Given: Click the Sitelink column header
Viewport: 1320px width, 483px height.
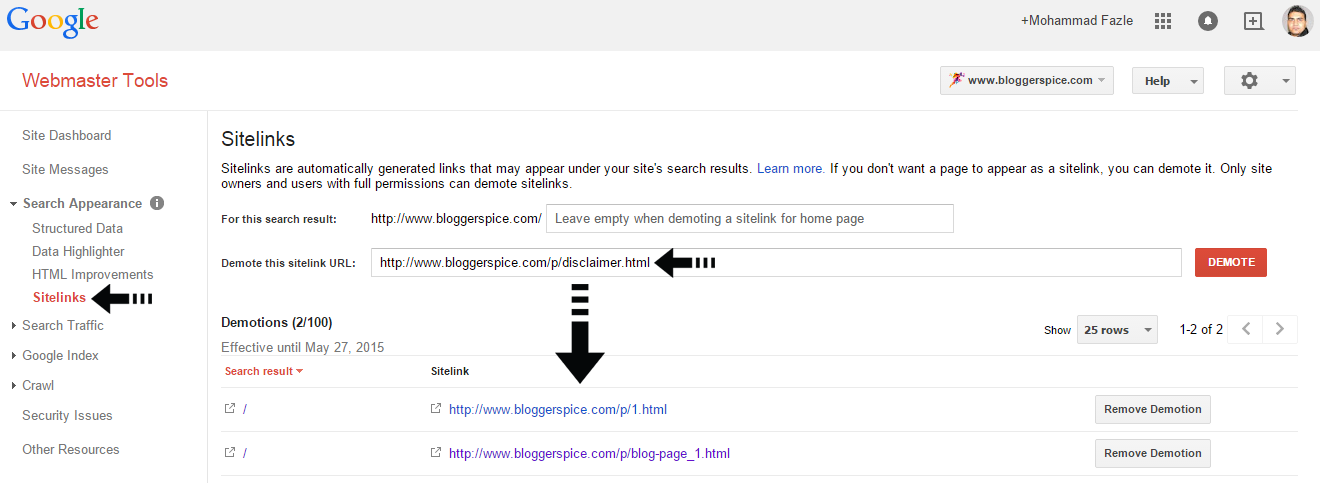Looking at the screenshot, I should 450,371.
